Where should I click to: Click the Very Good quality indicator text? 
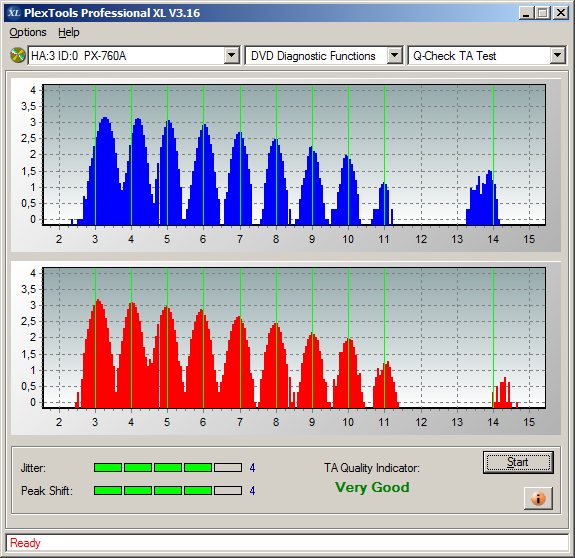[x=372, y=487]
